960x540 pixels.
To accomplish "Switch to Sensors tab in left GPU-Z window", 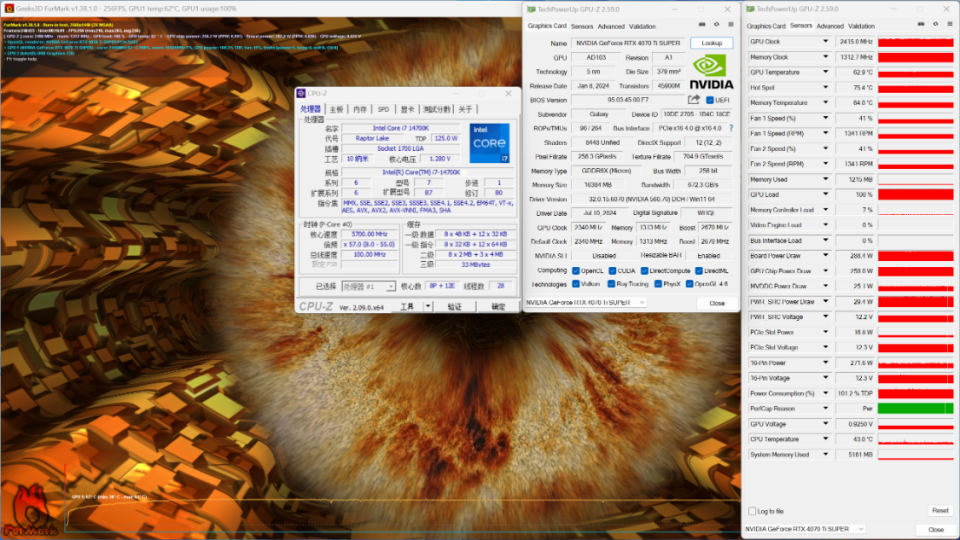I will point(582,26).
